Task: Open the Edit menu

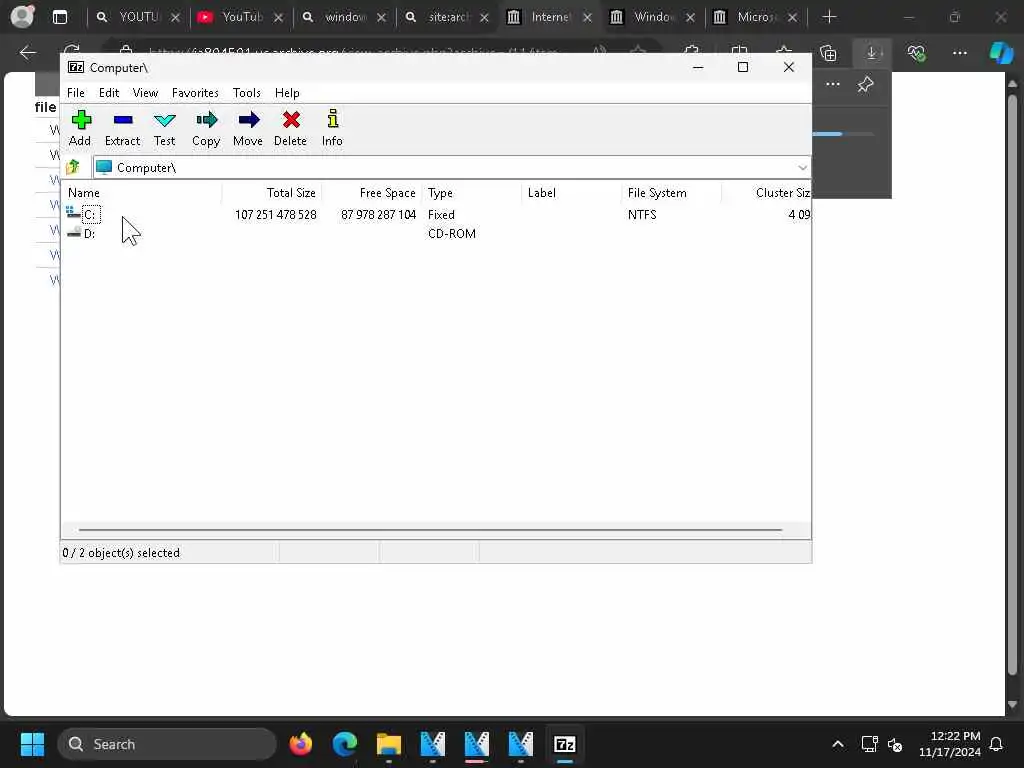Action: [108, 93]
